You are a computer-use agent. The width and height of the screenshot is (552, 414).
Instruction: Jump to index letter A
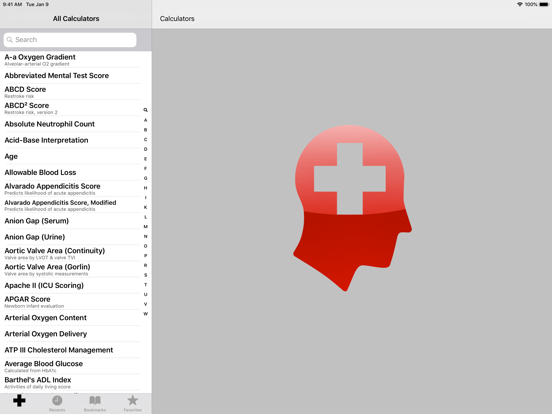145,120
